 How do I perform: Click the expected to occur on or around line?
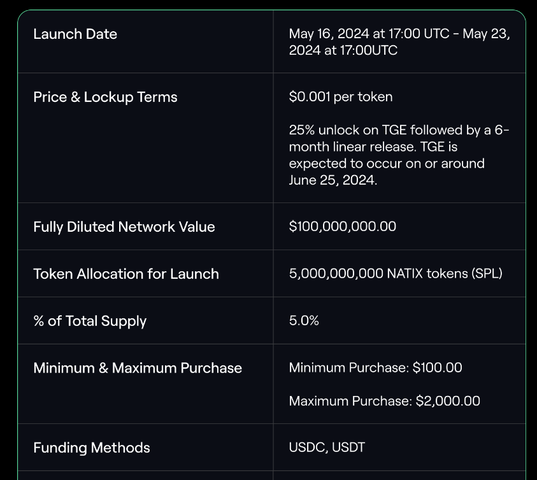[x=387, y=164]
